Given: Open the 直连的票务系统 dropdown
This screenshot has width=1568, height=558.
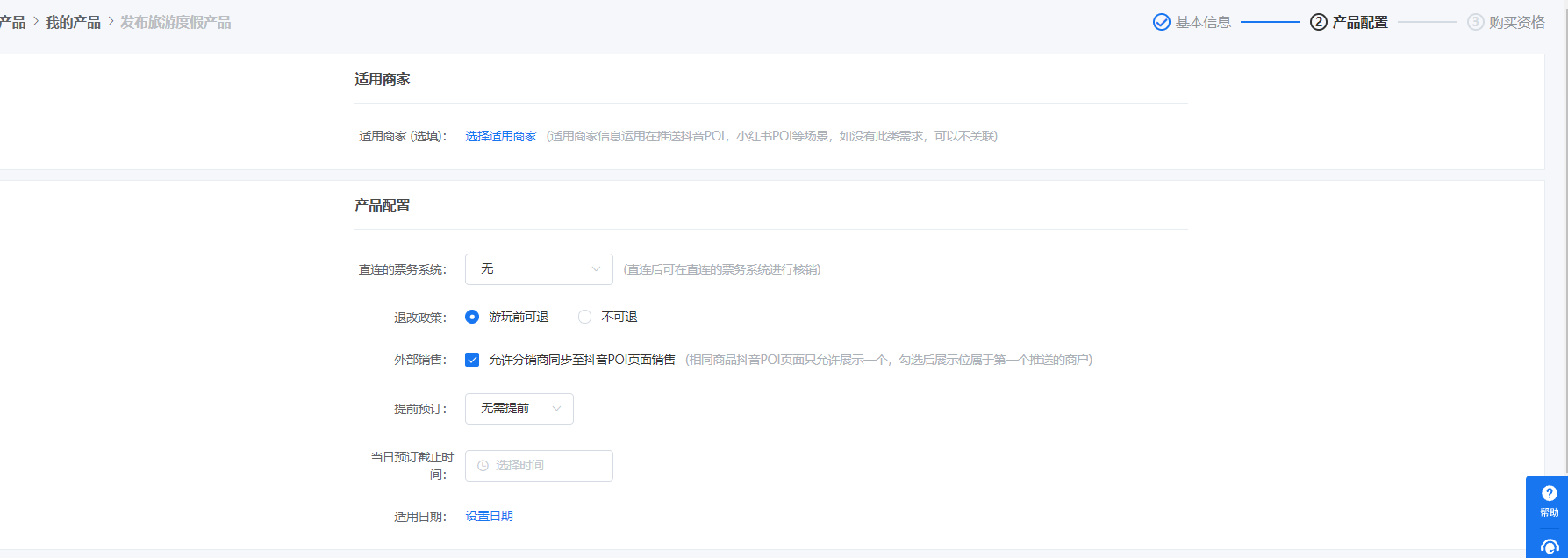Looking at the screenshot, I should [x=539, y=269].
